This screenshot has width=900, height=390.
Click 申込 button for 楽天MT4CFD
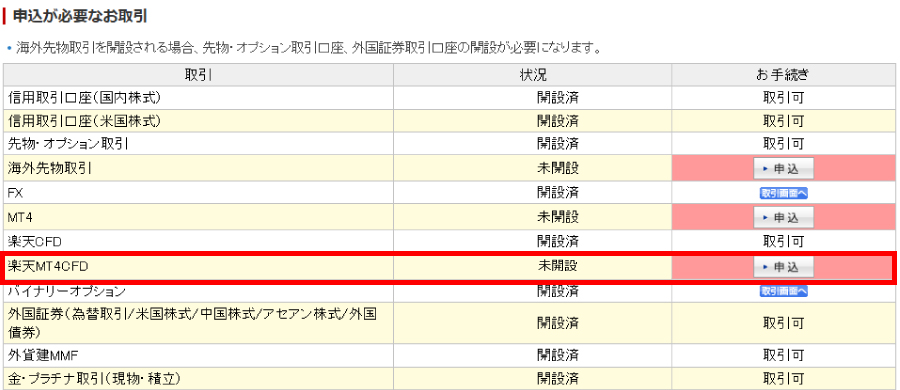783,267
